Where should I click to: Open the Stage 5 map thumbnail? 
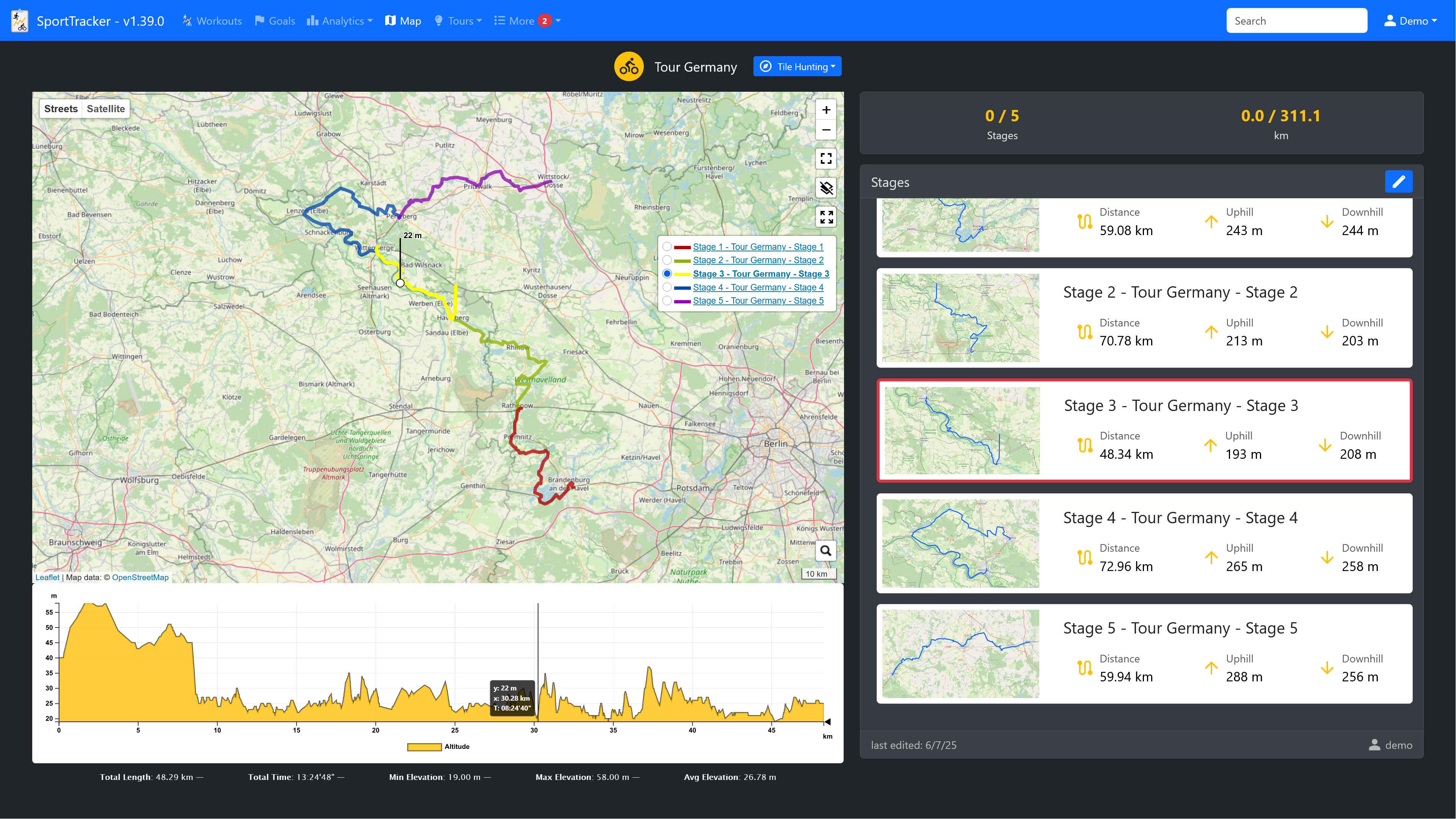[960, 653]
